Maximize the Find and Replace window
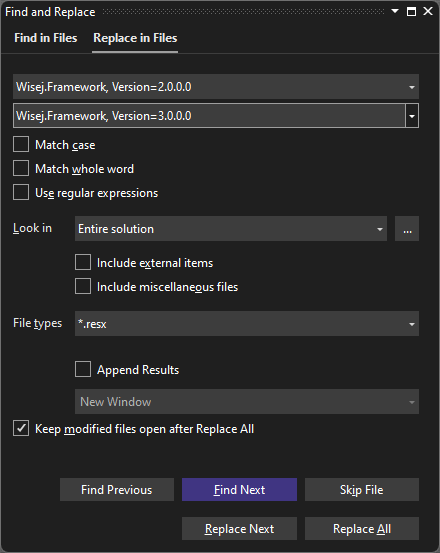Image resolution: width=440 pixels, height=553 pixels. (411, 11)
